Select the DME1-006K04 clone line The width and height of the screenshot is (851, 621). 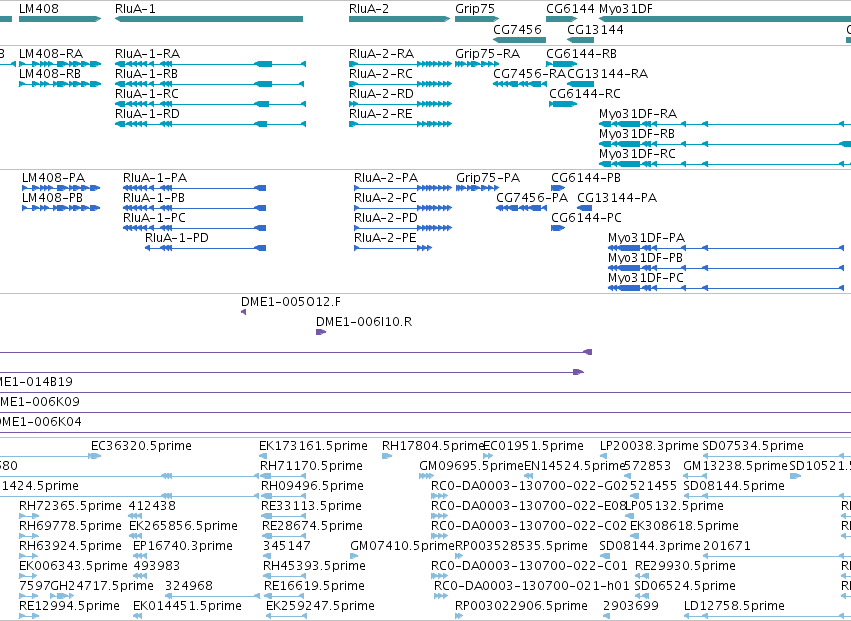[426, 432]
